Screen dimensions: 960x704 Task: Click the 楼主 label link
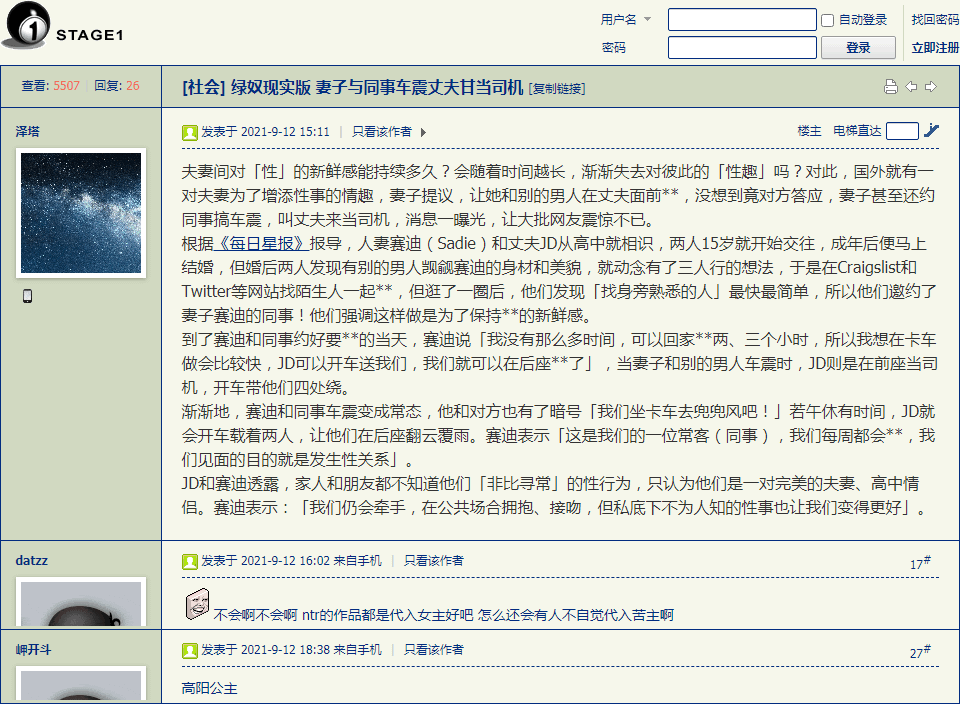click(809, 131)
